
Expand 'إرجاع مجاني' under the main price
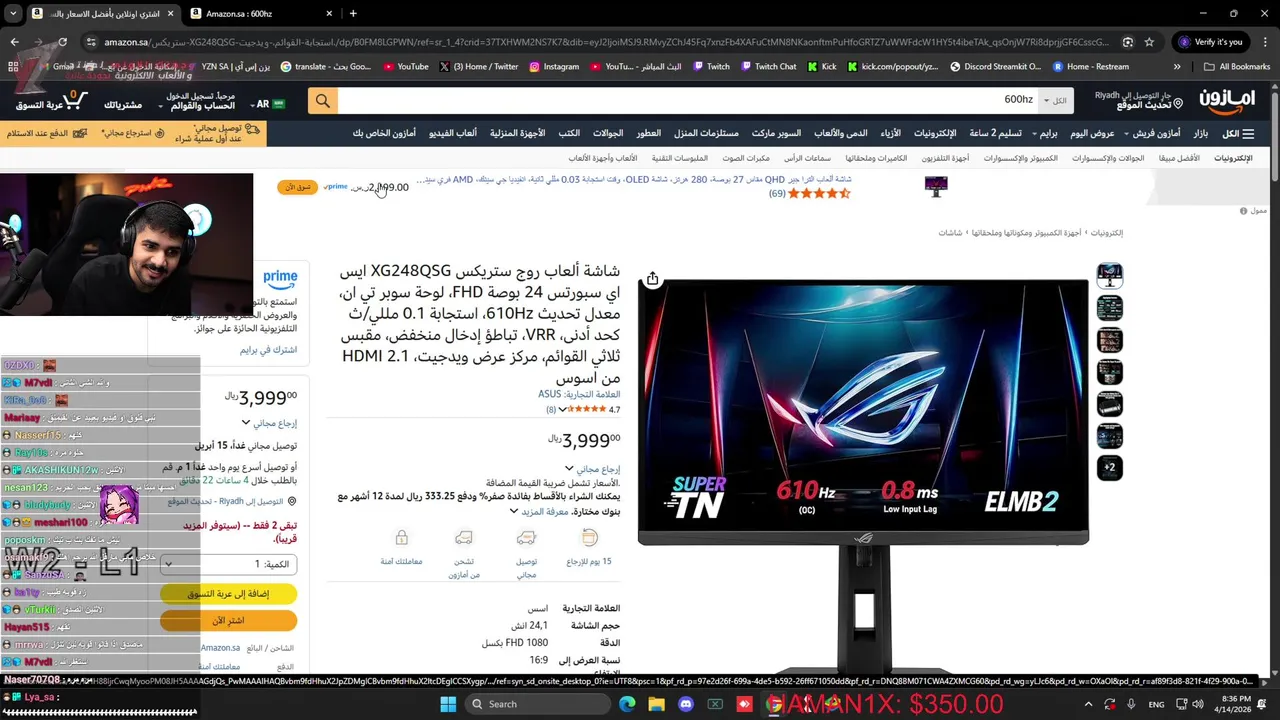pyautogui.click(x=592, y=468)
